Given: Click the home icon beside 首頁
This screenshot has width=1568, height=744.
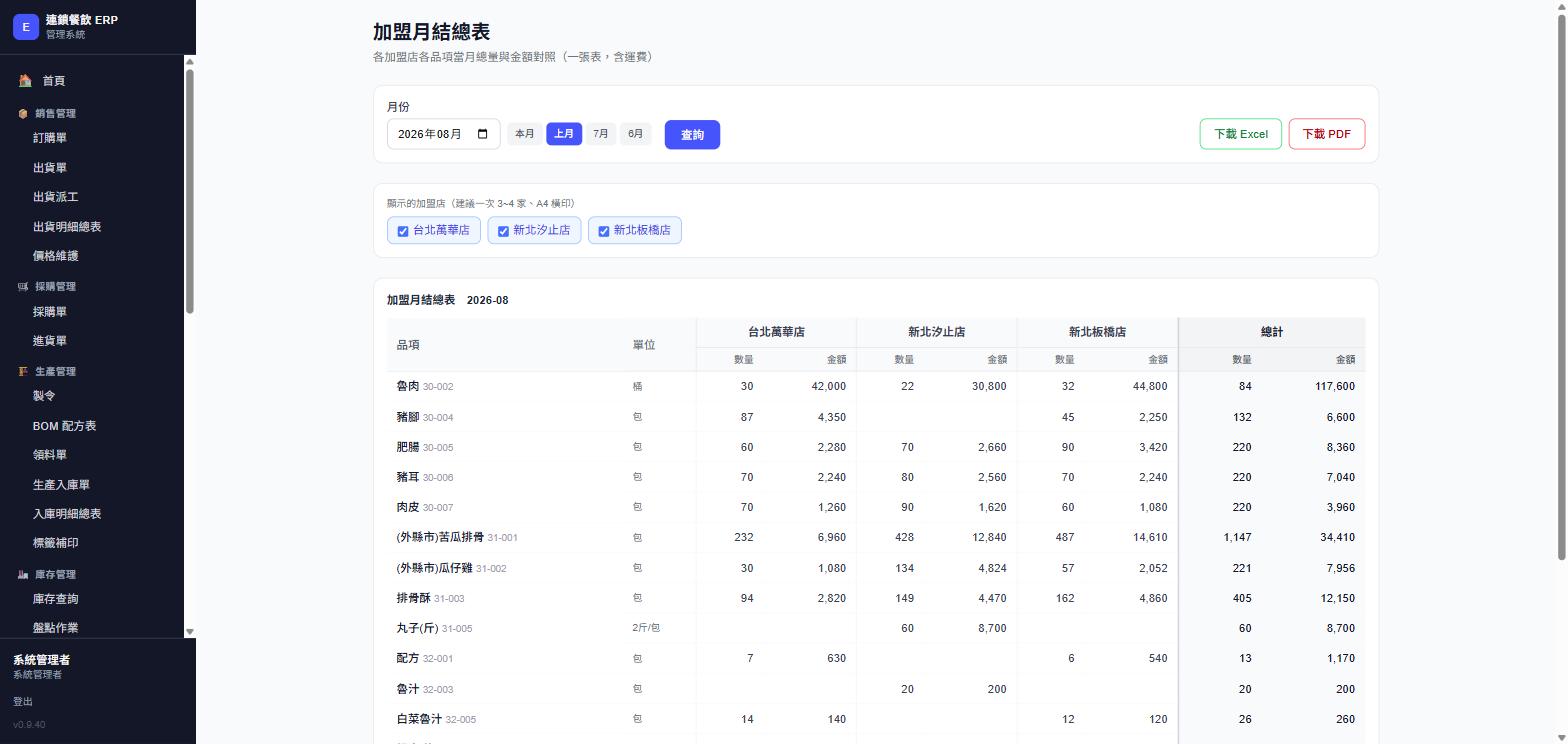Looking at the screenshot, I should pyautogui.click(x=25, y=80).
